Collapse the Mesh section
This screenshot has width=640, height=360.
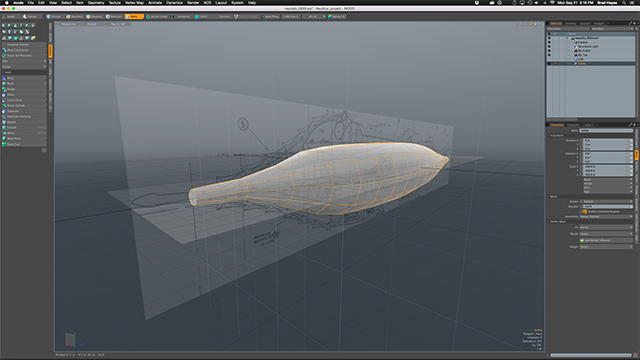(x=549, y=196)
